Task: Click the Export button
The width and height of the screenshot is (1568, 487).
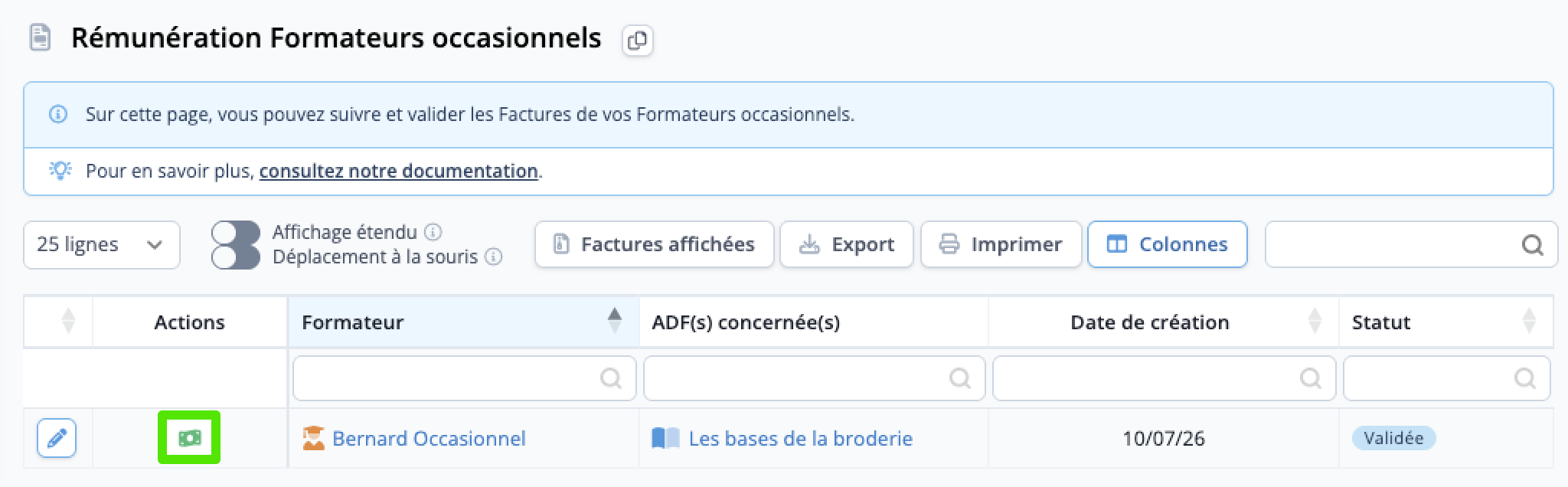Action: (847, 245)
